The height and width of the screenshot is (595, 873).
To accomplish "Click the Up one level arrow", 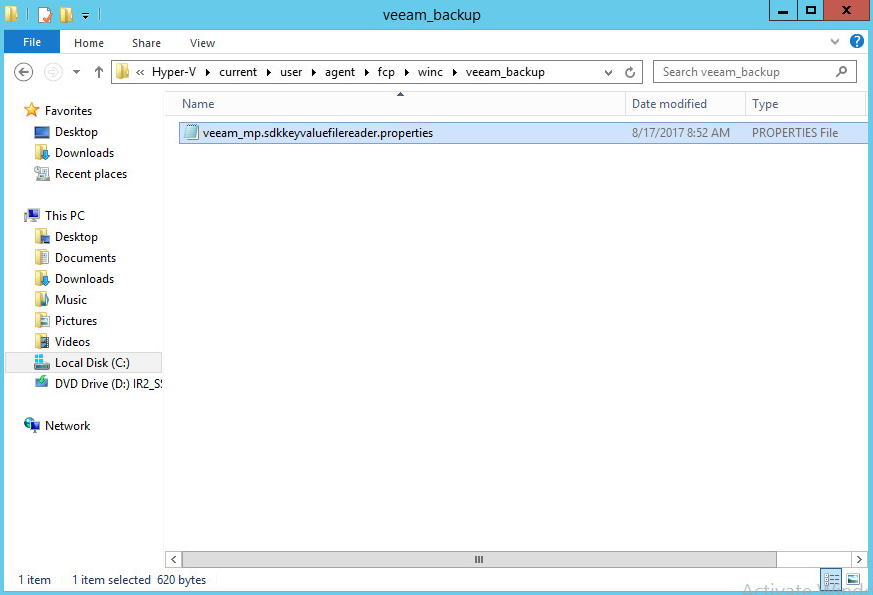I will pos(99,72).
